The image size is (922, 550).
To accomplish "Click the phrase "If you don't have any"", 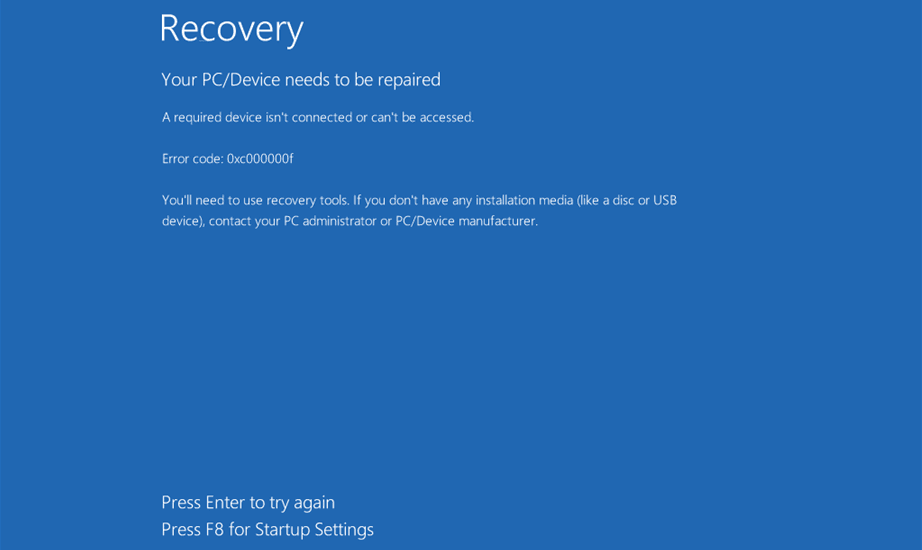I will (412, 200).
